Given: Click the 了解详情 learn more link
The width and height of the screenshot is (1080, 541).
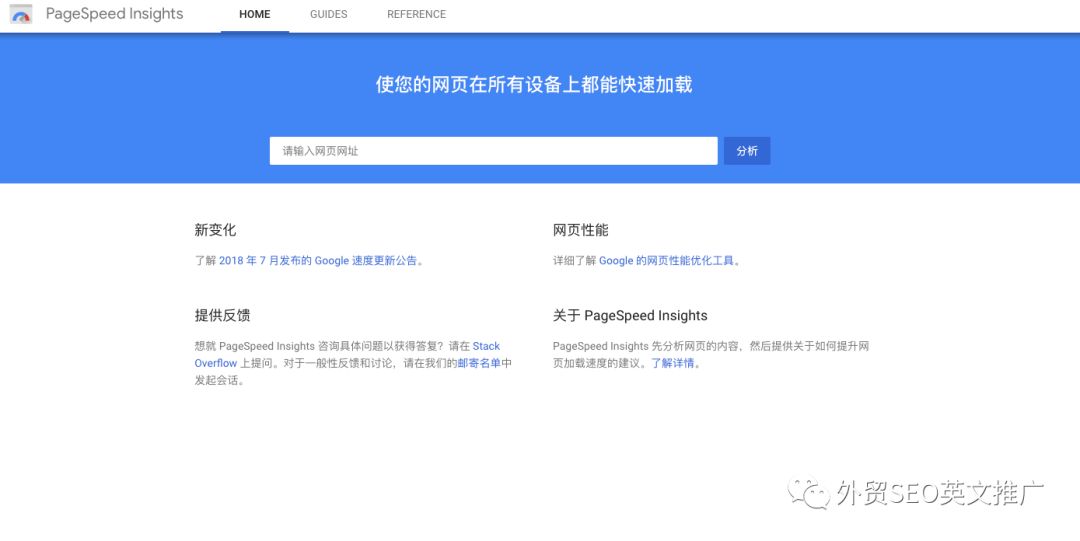Looking at the screenshot, I should point(673,363).
